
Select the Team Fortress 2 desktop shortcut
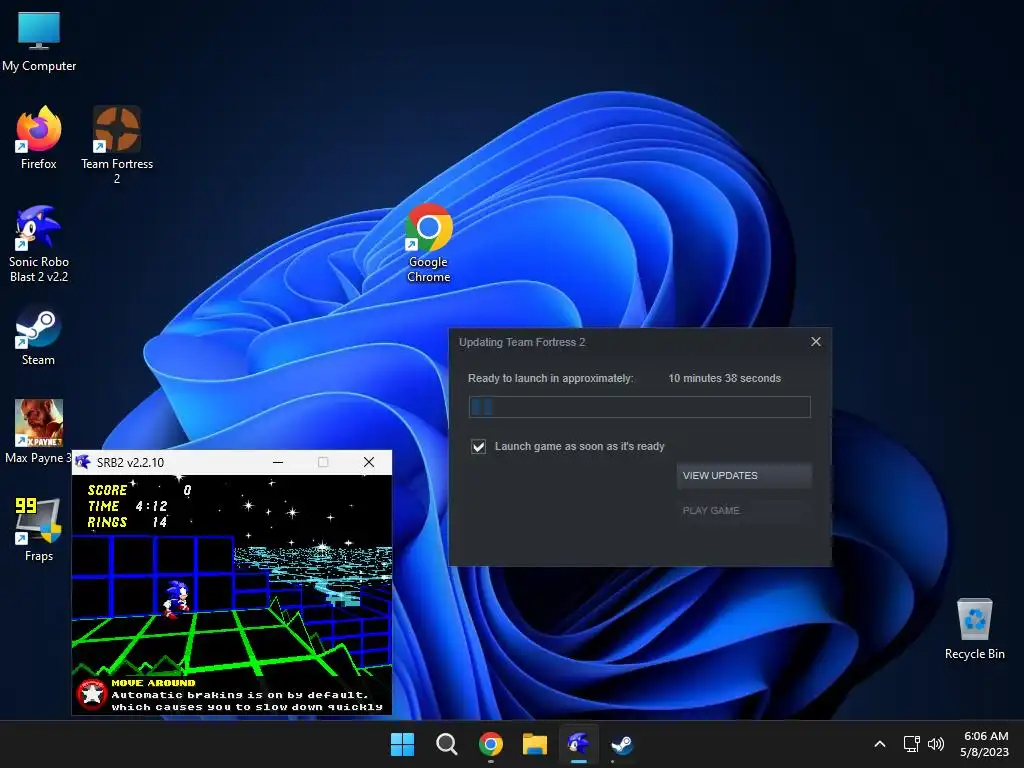coord(117,145)
